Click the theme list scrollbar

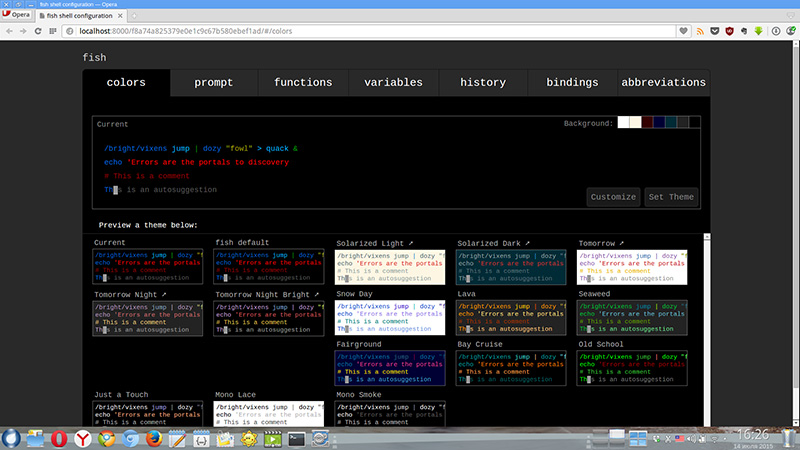click(707, 330)
